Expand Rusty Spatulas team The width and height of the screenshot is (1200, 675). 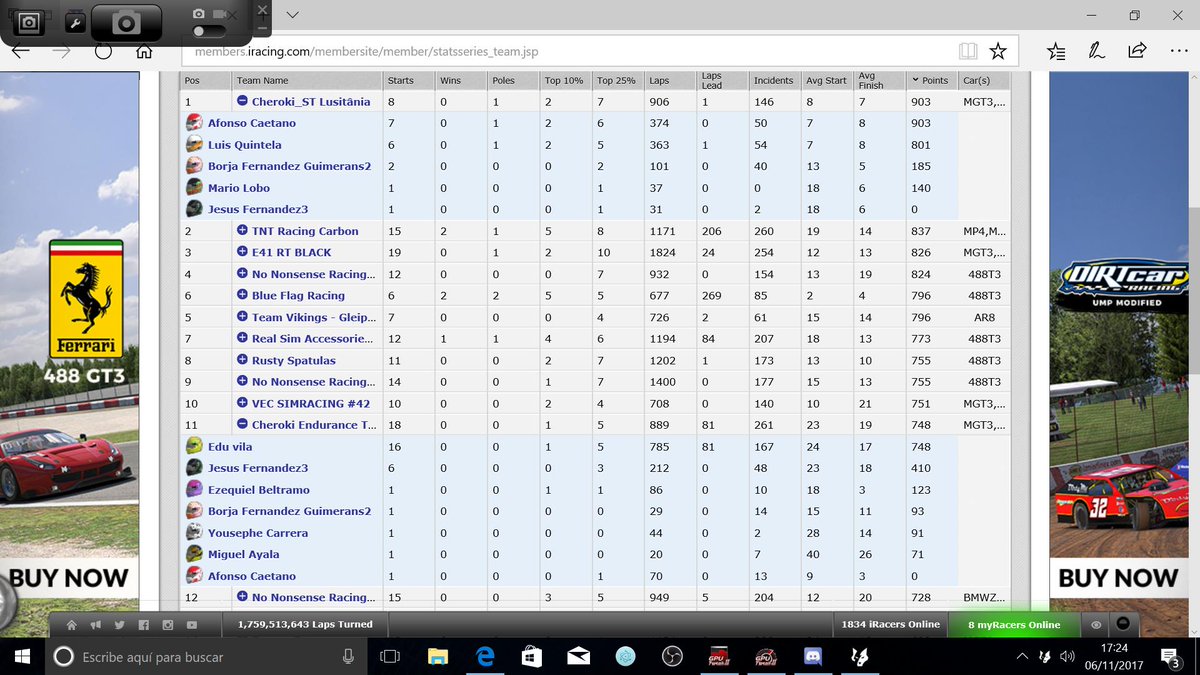[x=242, y=360]
